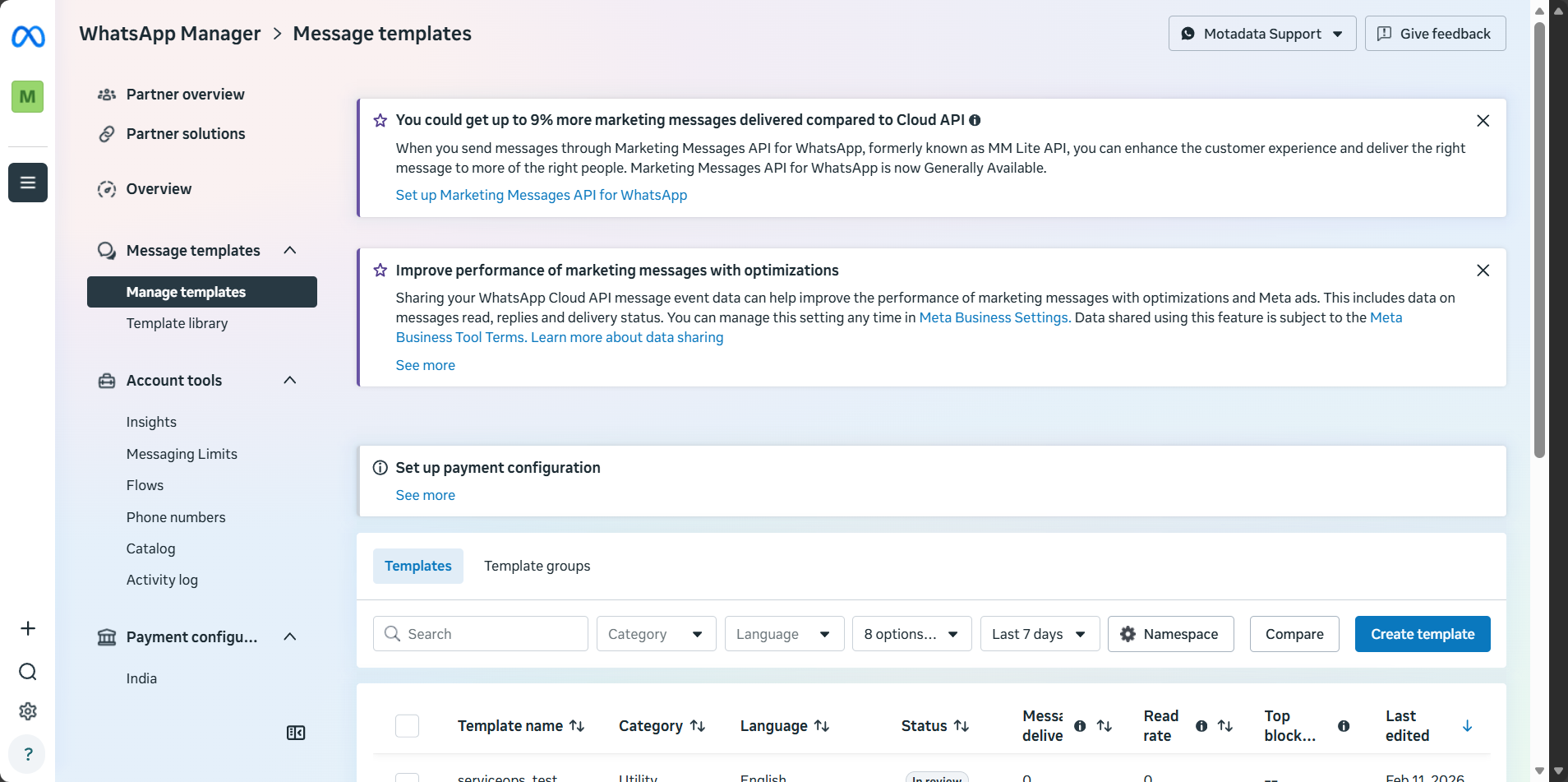
Task: Collapse sidebar using the panel toggle icon
Action: click(x=296, y=733)
